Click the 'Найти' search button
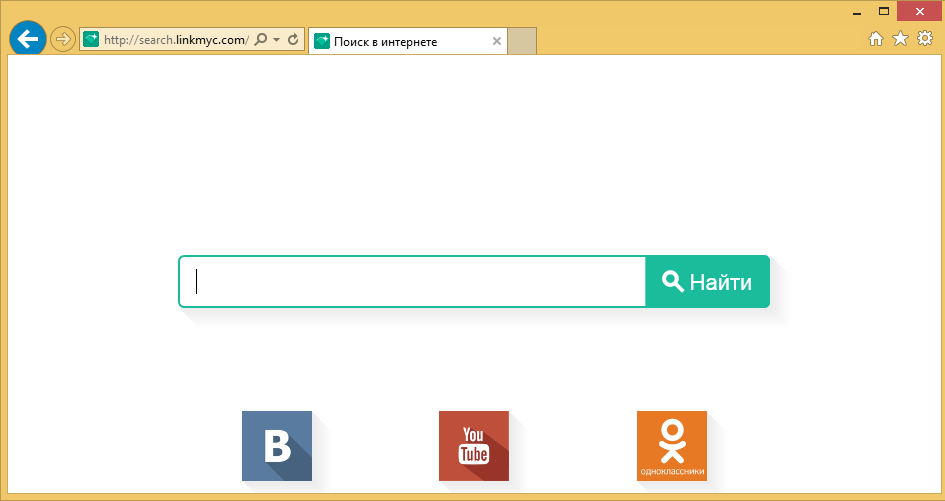The width and height of the screenshot is (945, 501). click(708, 282)
